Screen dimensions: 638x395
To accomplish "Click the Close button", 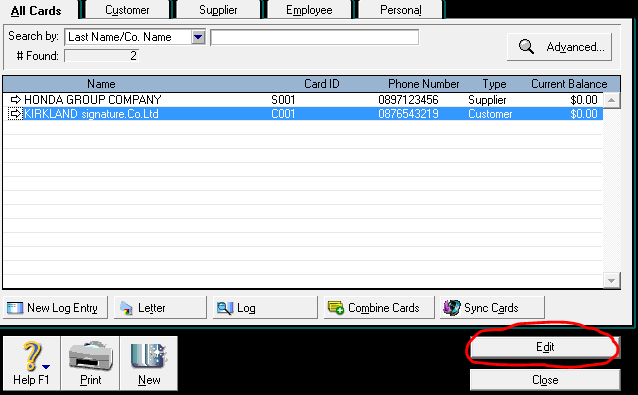I will [x=545, y=380].
